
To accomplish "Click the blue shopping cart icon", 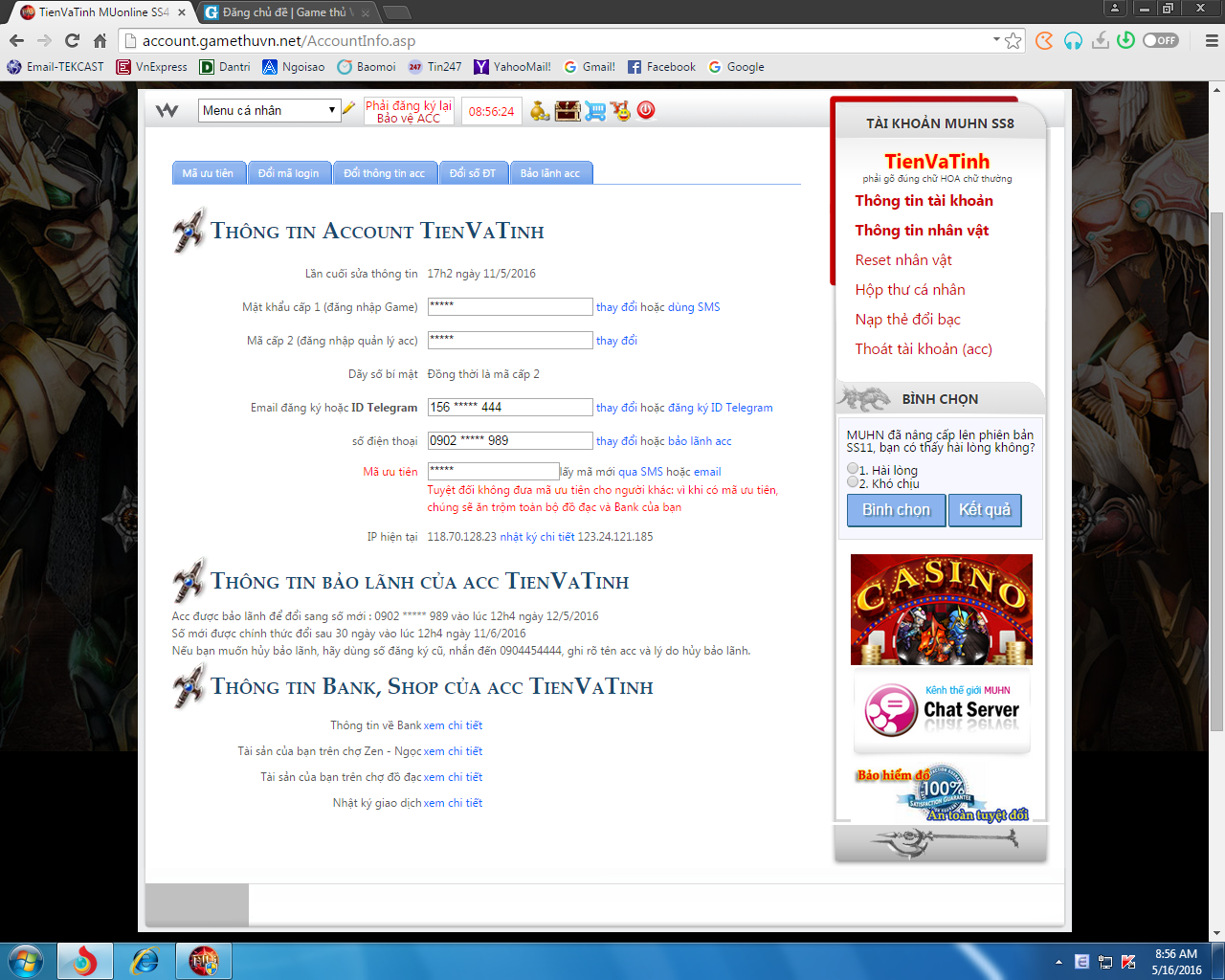I will [595, 111].
